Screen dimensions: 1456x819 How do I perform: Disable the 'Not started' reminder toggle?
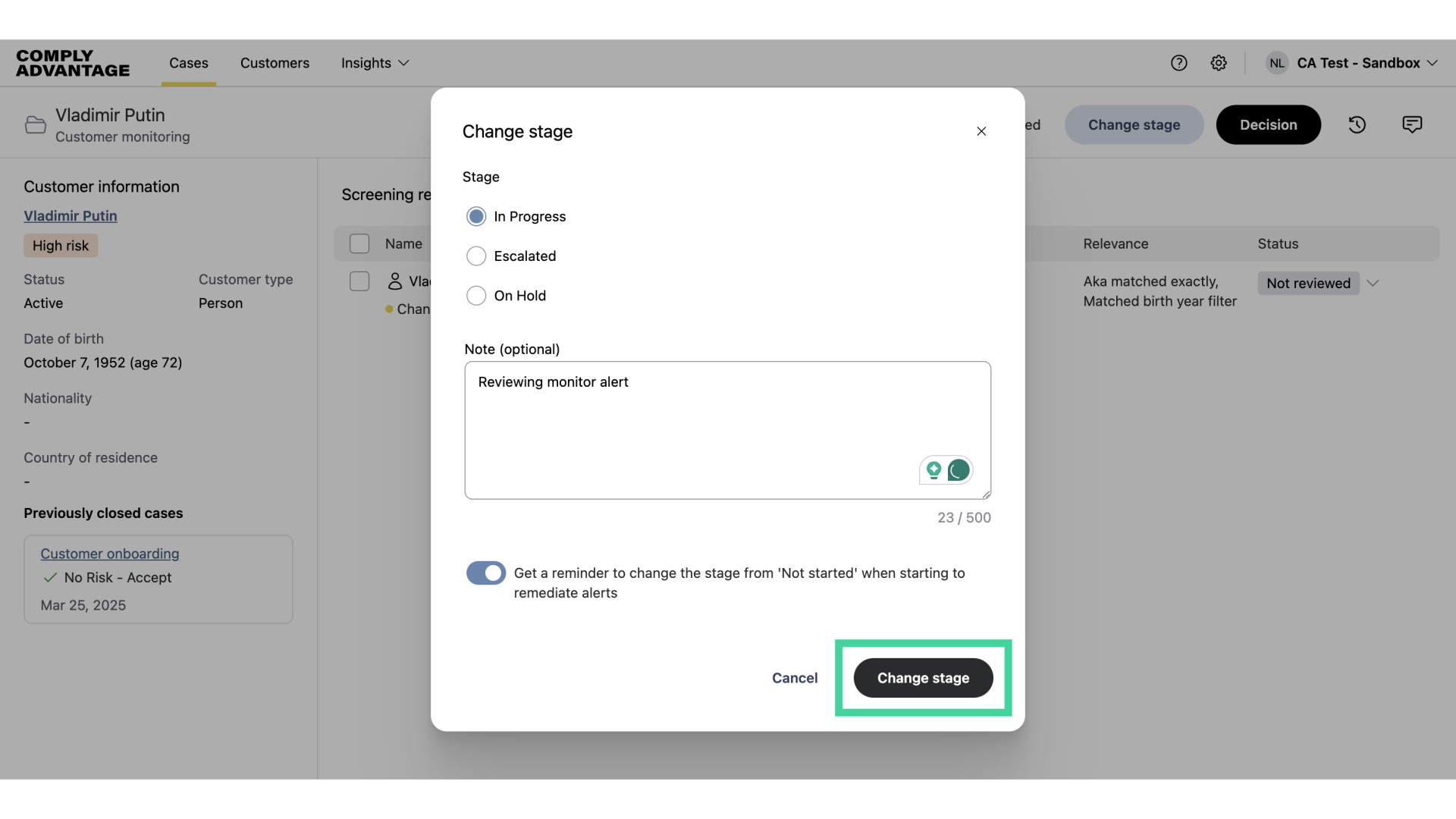pos(485,573)
